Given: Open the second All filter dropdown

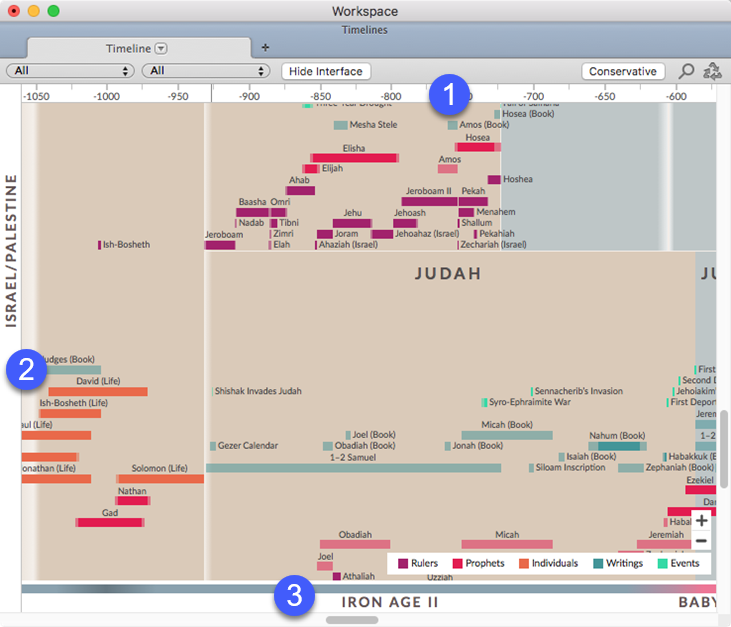Looking at the screenshot, I should tap(206, 71).
